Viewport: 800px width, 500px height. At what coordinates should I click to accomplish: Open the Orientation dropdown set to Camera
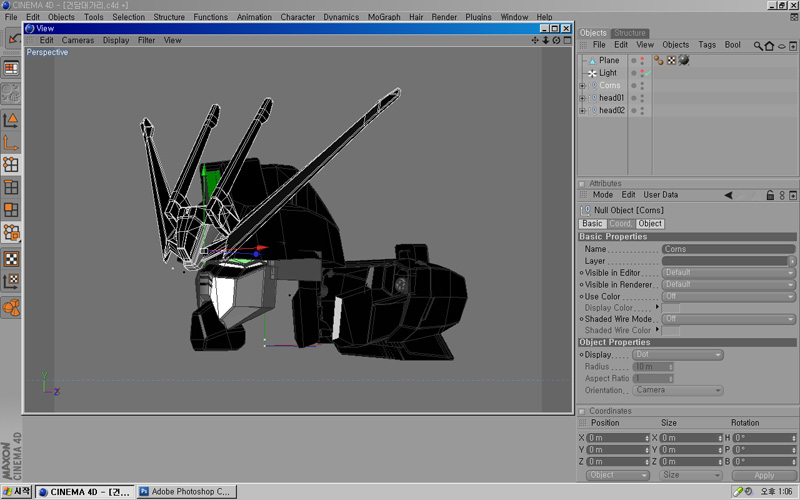[x=678, y=390]
